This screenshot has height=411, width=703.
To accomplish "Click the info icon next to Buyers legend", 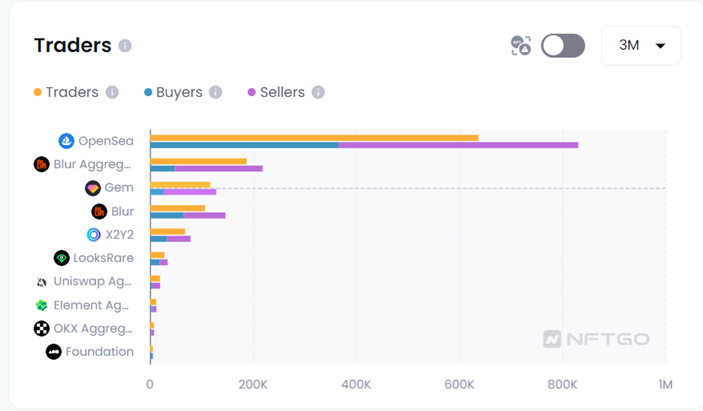I will coord(215,92).
